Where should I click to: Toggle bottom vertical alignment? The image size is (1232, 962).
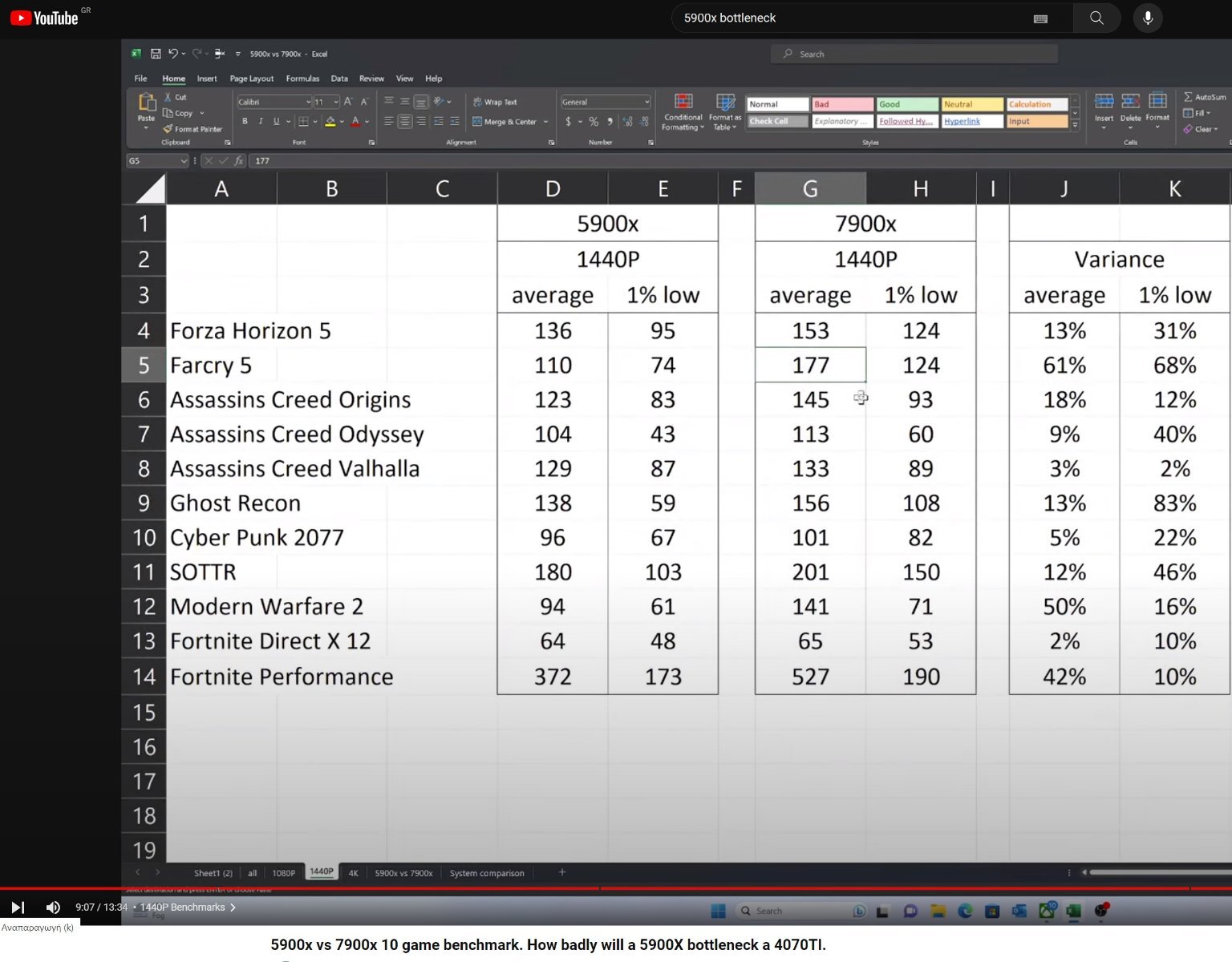[x=421, y=102]
